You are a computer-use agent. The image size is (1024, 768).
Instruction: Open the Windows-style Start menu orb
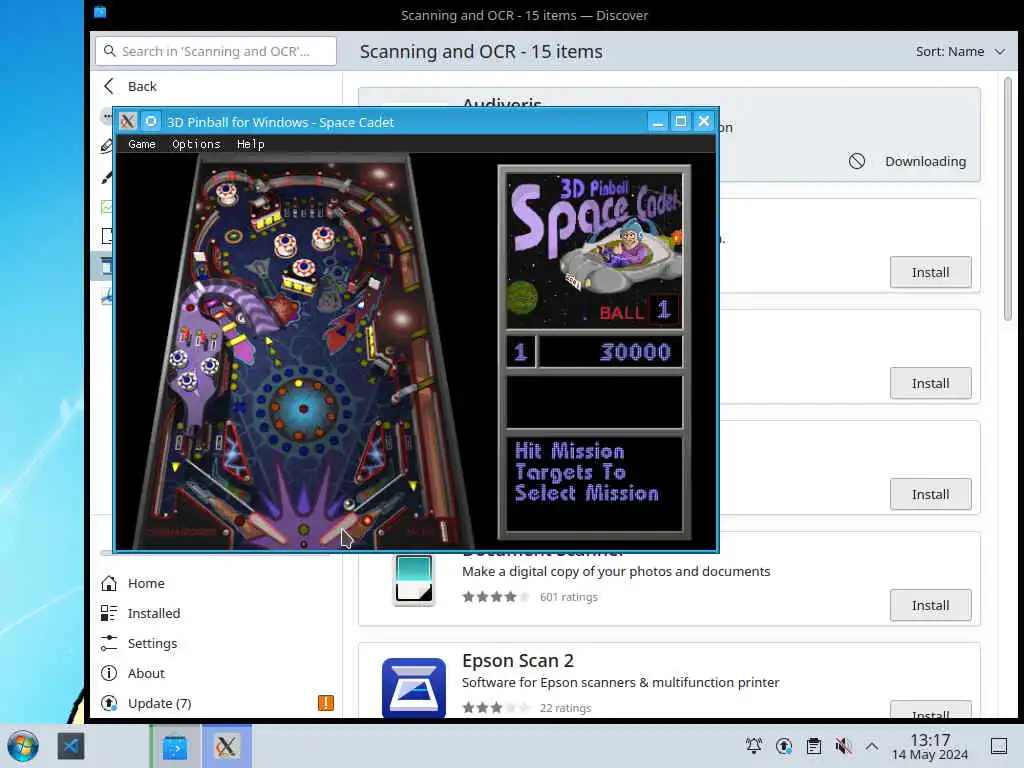coord(23,746)
